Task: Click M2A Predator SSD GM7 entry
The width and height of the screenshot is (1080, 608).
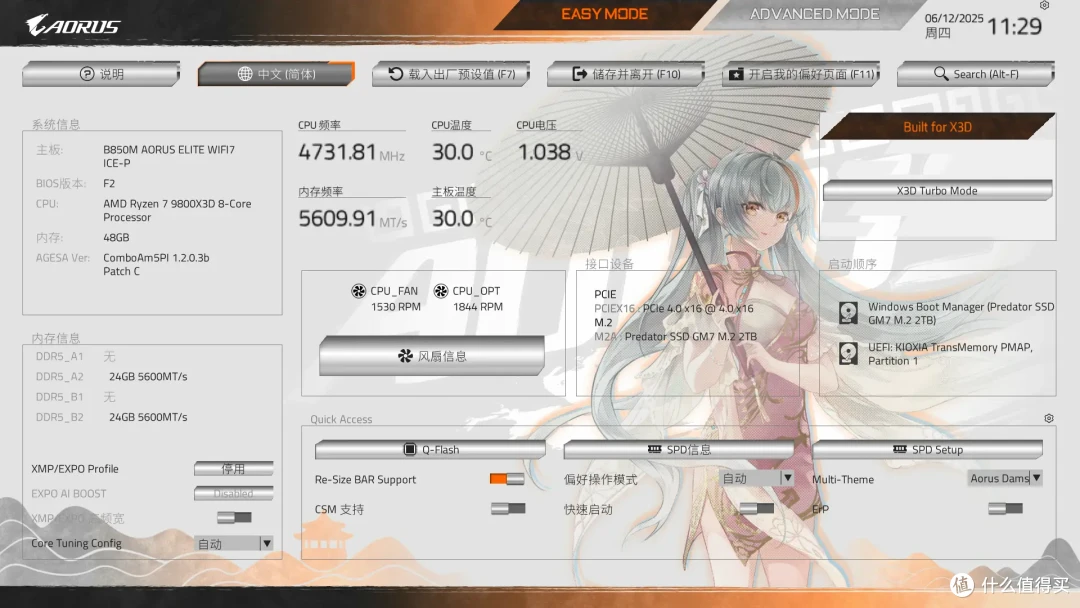Action: pyautogui.click(x=675, y=337)
